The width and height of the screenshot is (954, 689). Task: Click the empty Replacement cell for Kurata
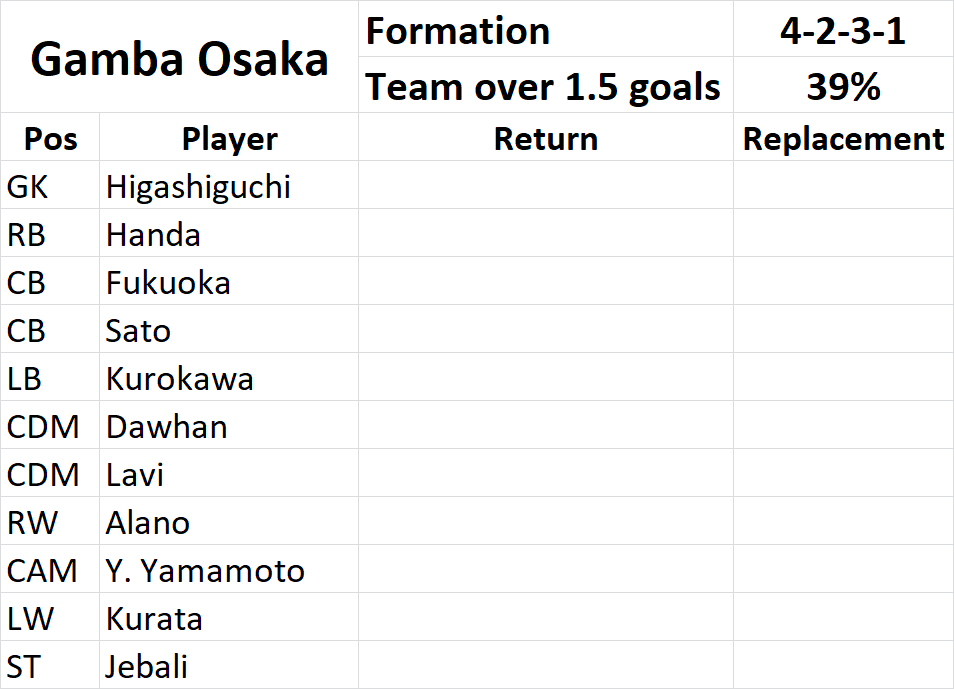point(843,617)
